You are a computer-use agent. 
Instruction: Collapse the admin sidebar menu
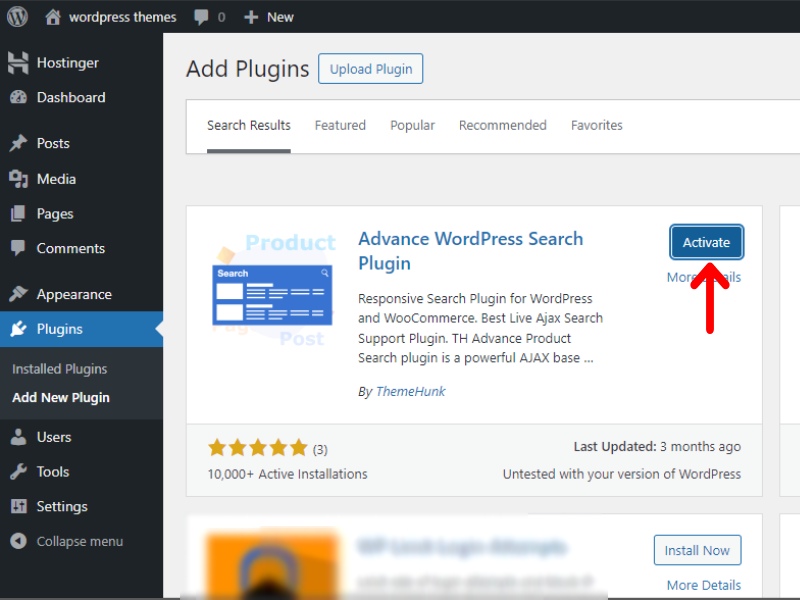pos(82,541)
